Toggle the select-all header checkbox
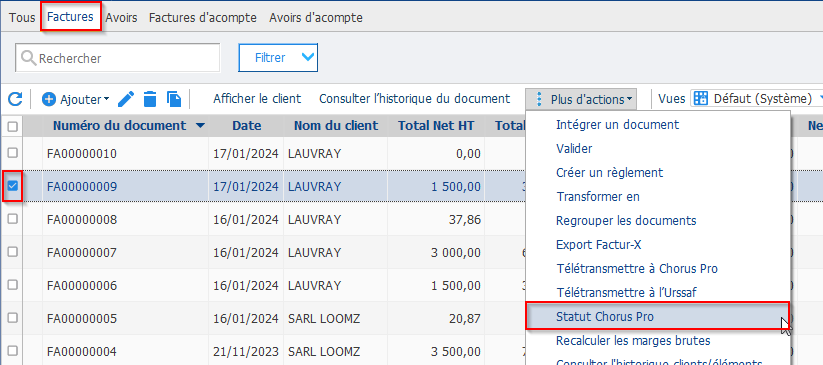 click(x=13, y=126)
